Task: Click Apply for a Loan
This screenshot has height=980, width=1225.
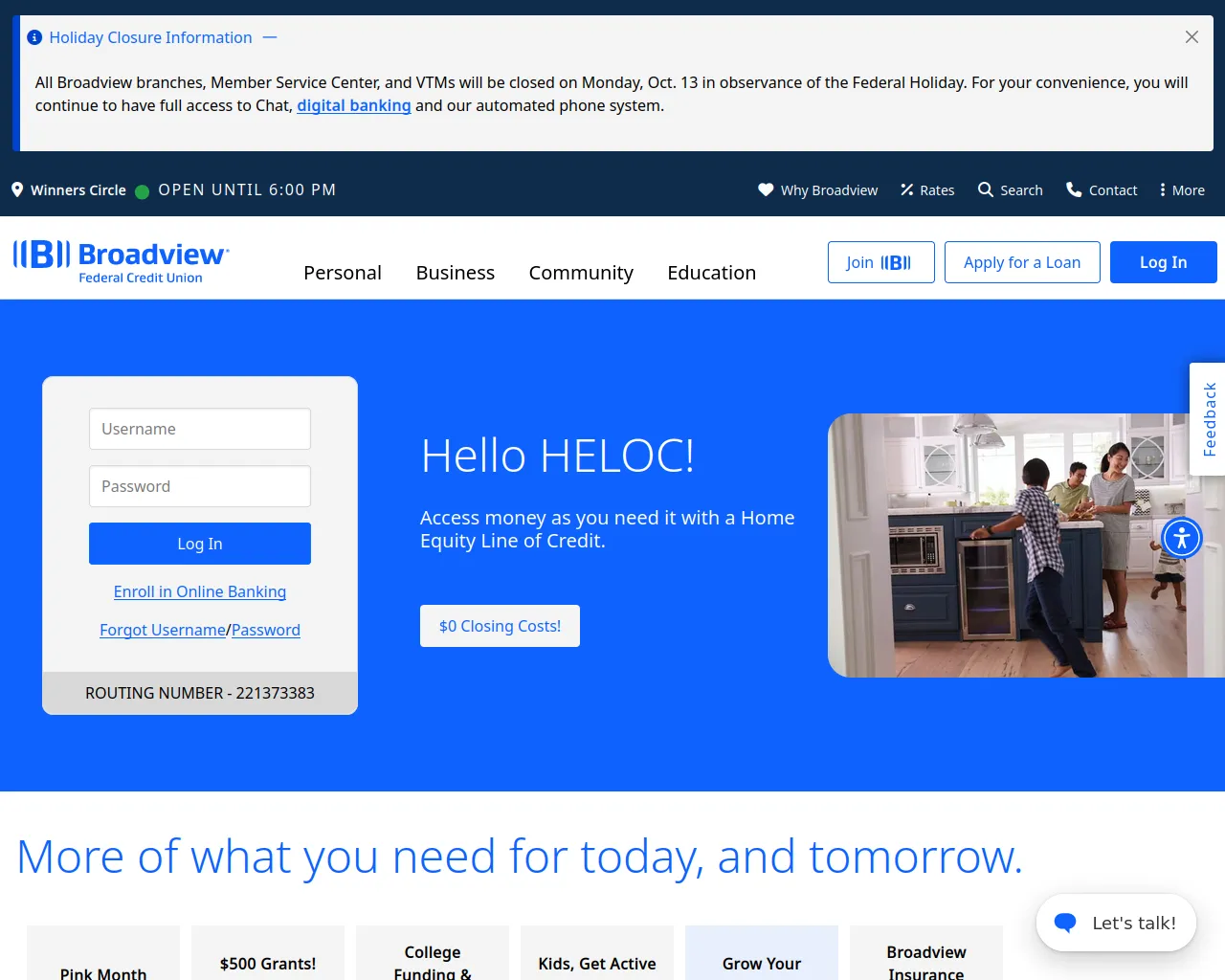Action: tap(1022, 262)
